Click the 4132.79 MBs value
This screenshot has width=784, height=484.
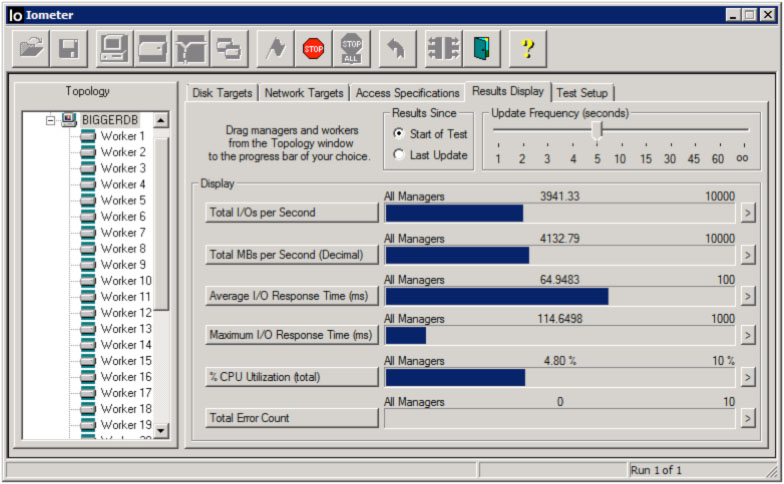tap(560, 238)
